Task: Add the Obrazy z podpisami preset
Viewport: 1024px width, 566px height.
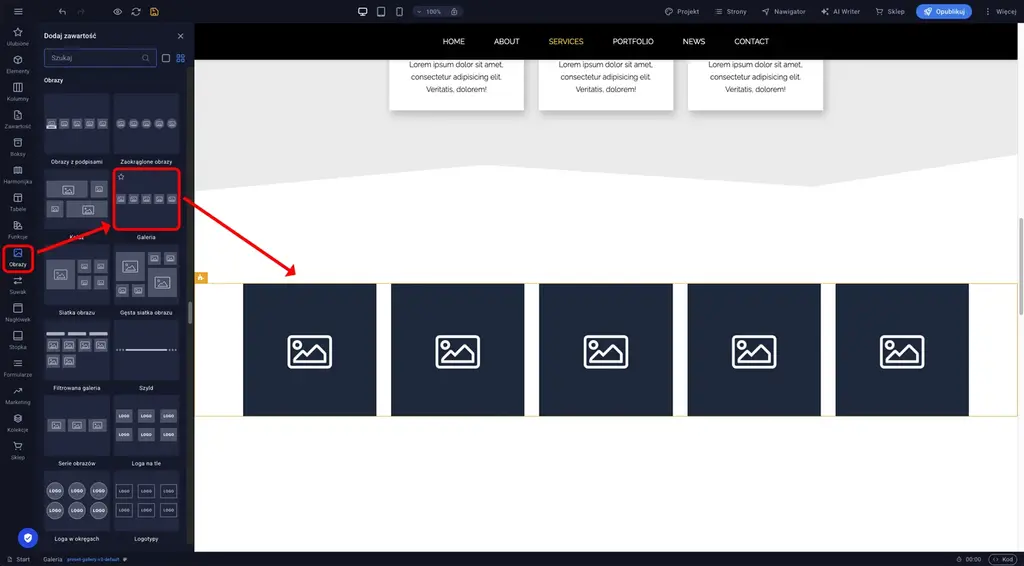Action: click(77, 123)
